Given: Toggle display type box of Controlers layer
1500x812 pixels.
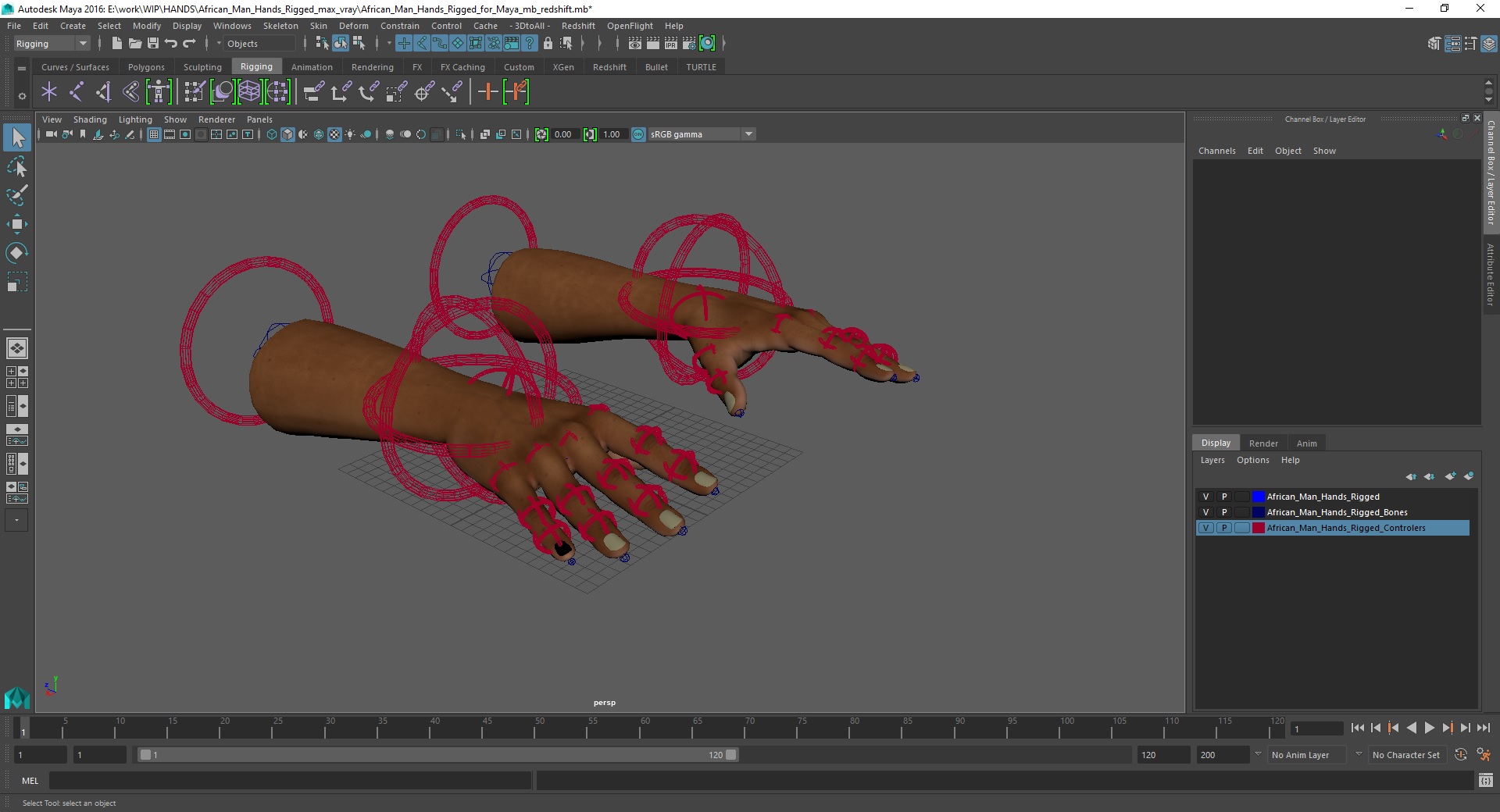Looking at the screenshot, I should pyautogui.click(x=1241, y=528).
